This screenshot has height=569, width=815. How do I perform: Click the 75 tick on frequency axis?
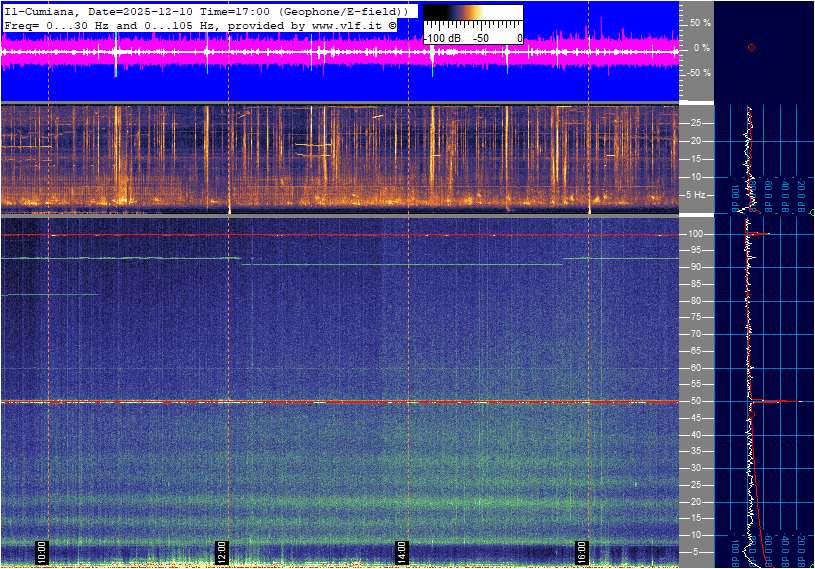(698, 317)
